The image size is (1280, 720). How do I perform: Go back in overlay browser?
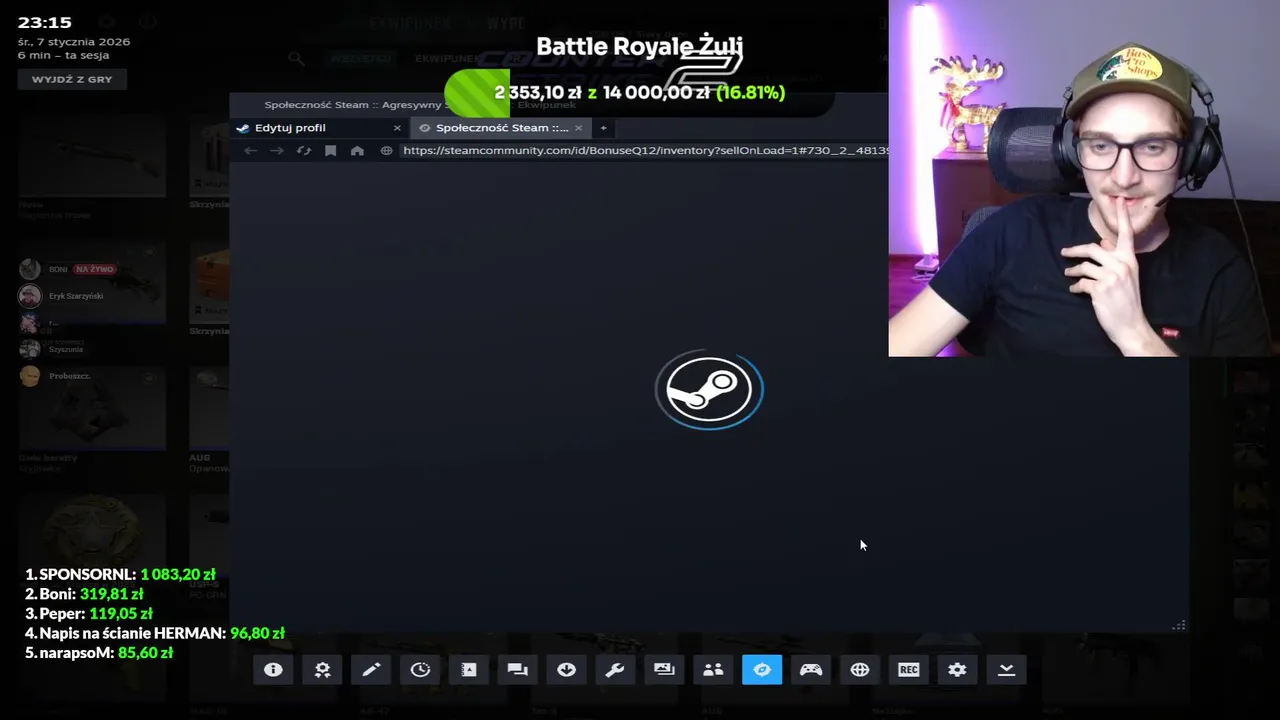250,151
